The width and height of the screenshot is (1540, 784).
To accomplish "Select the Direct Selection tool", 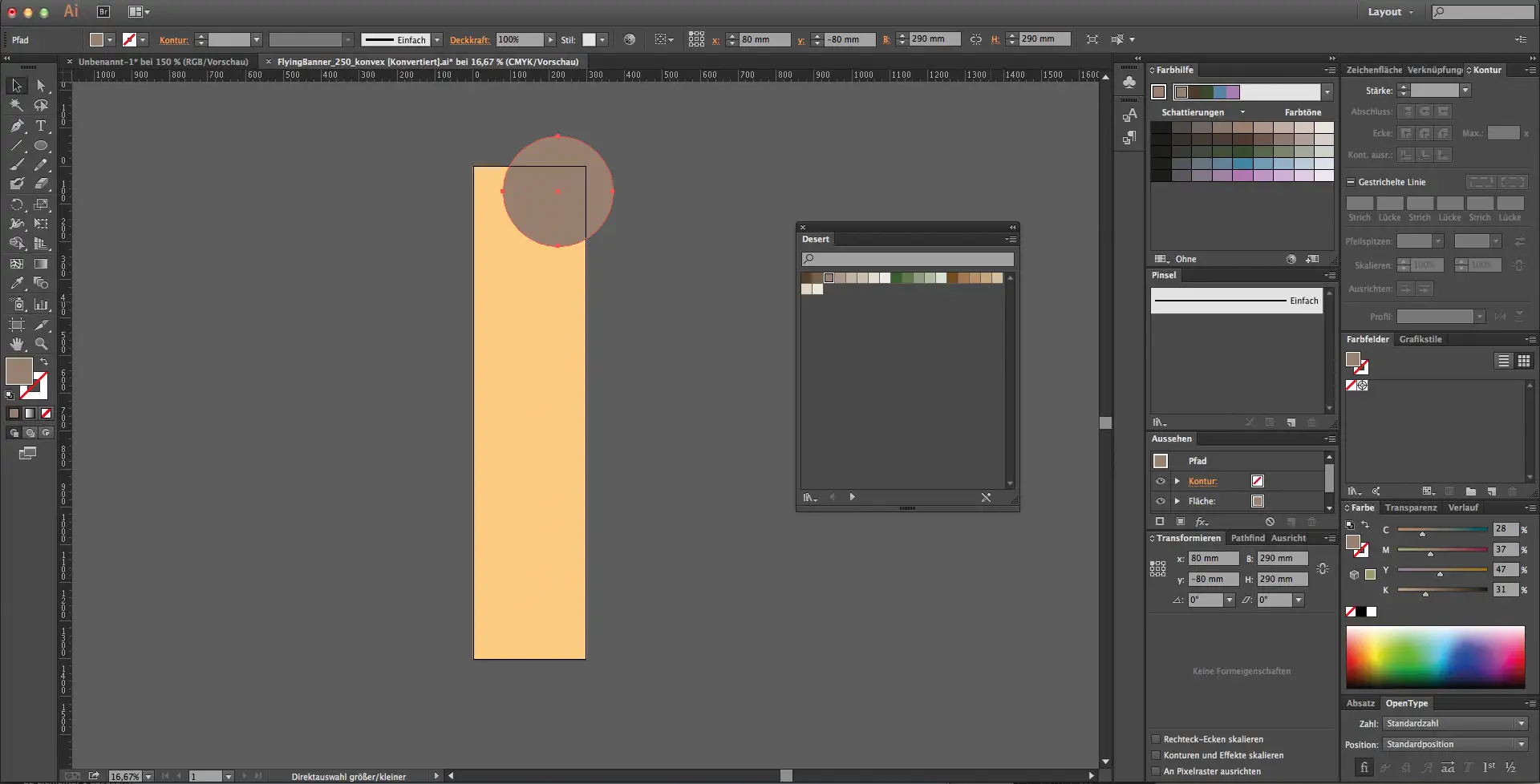I will [x=41, y=86].
